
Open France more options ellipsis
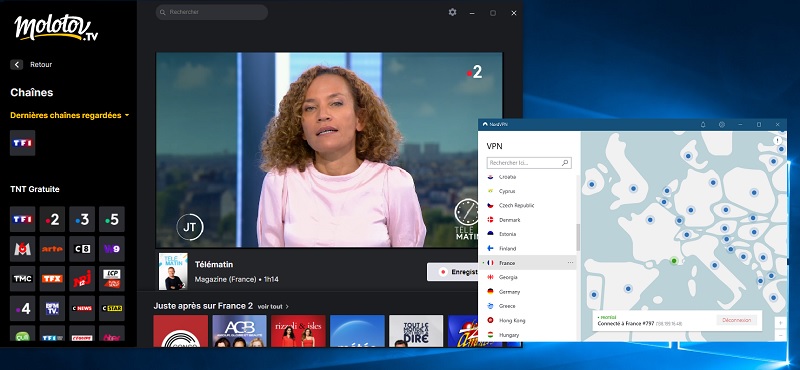tap(570, 263)
